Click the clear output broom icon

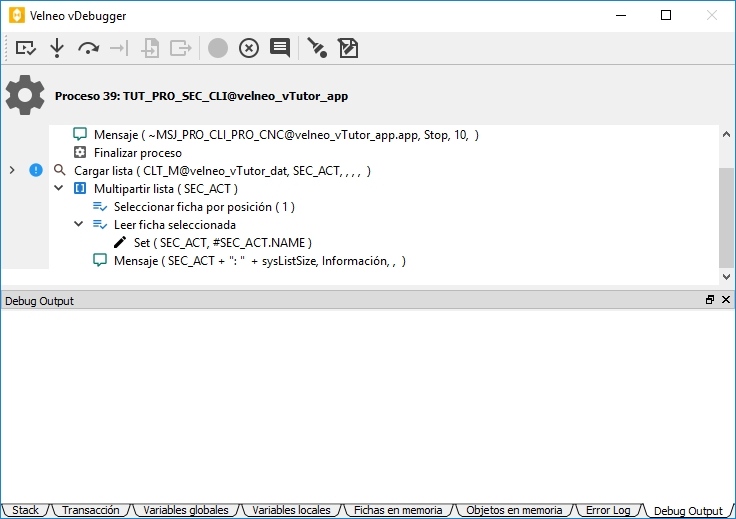(317, 48)
